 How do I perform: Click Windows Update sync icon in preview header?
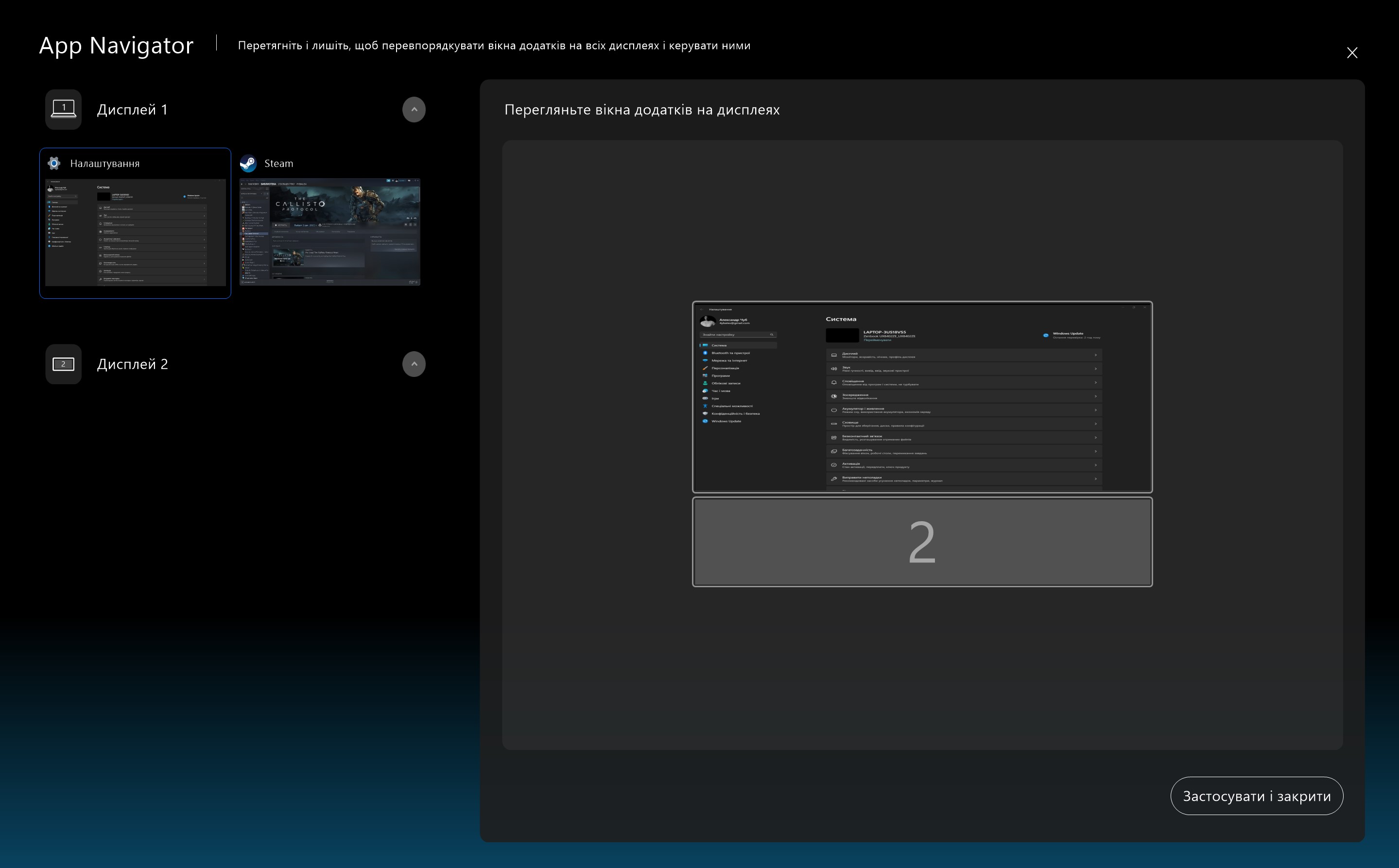click(x=1046, y=335)
